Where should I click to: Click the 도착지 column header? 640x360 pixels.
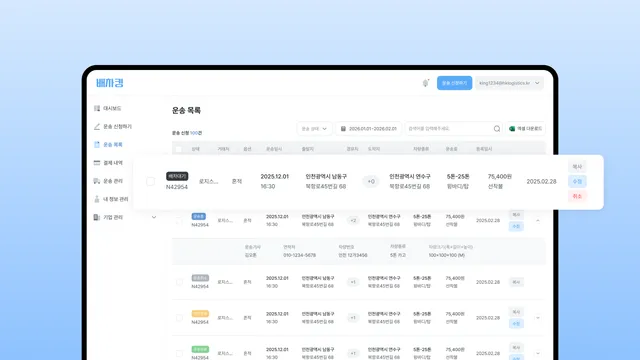pos(373,149)
